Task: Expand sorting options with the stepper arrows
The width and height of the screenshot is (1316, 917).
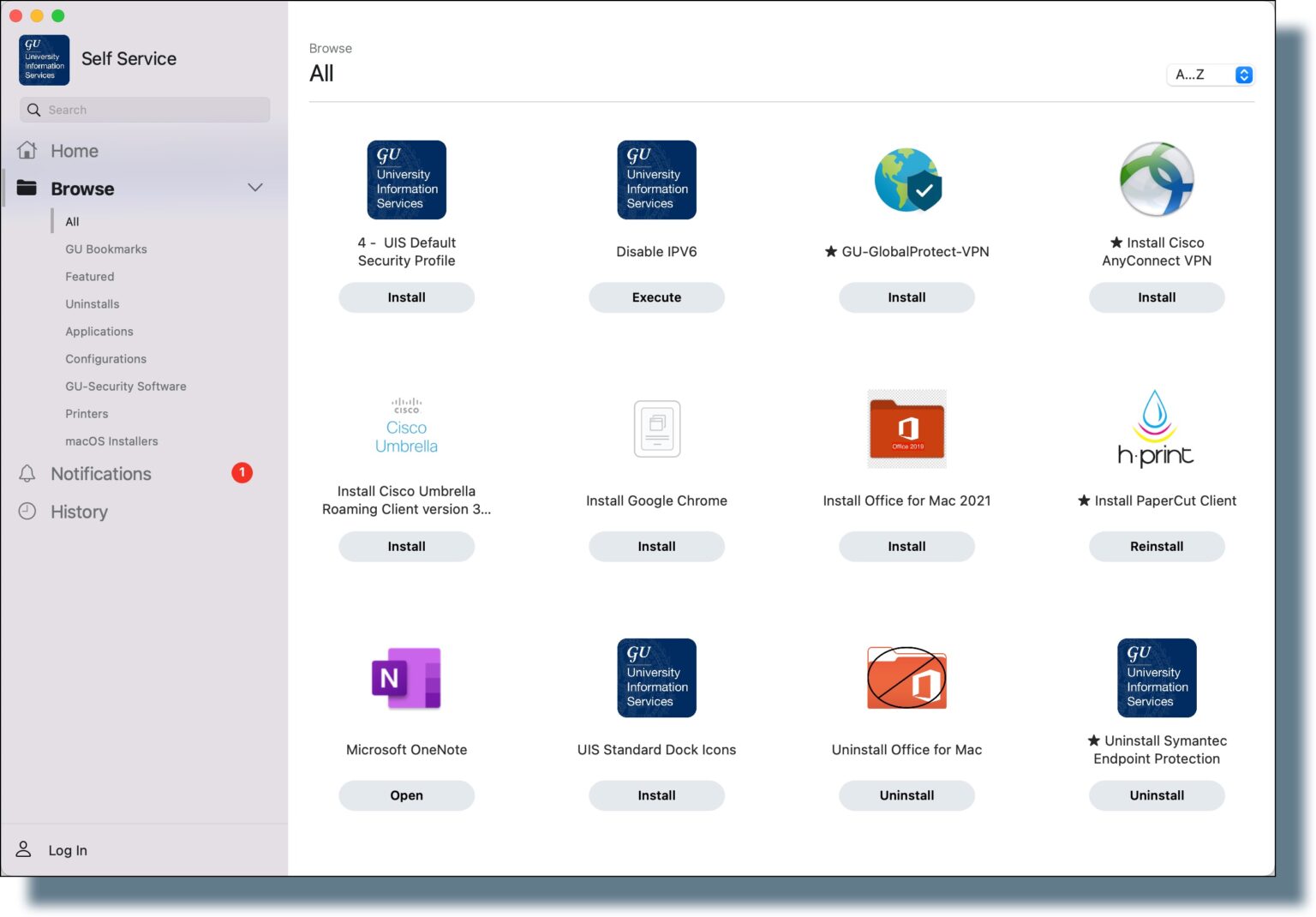Action: point(1243,75)
